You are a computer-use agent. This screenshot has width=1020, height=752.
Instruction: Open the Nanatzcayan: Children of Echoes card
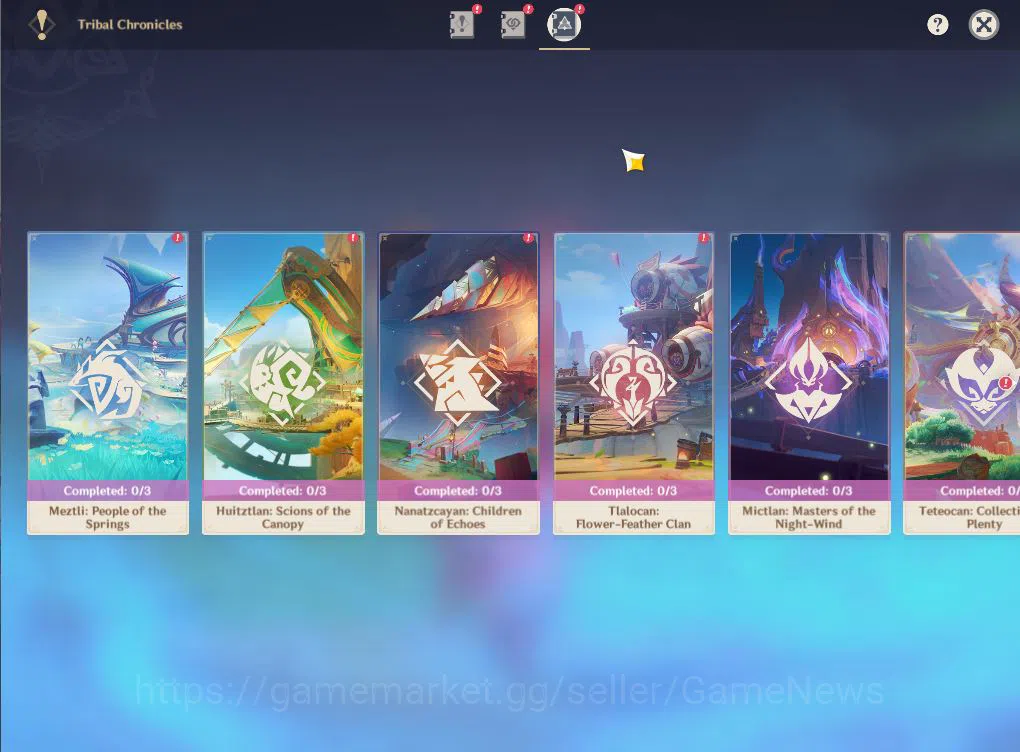(x=458, y=383)
